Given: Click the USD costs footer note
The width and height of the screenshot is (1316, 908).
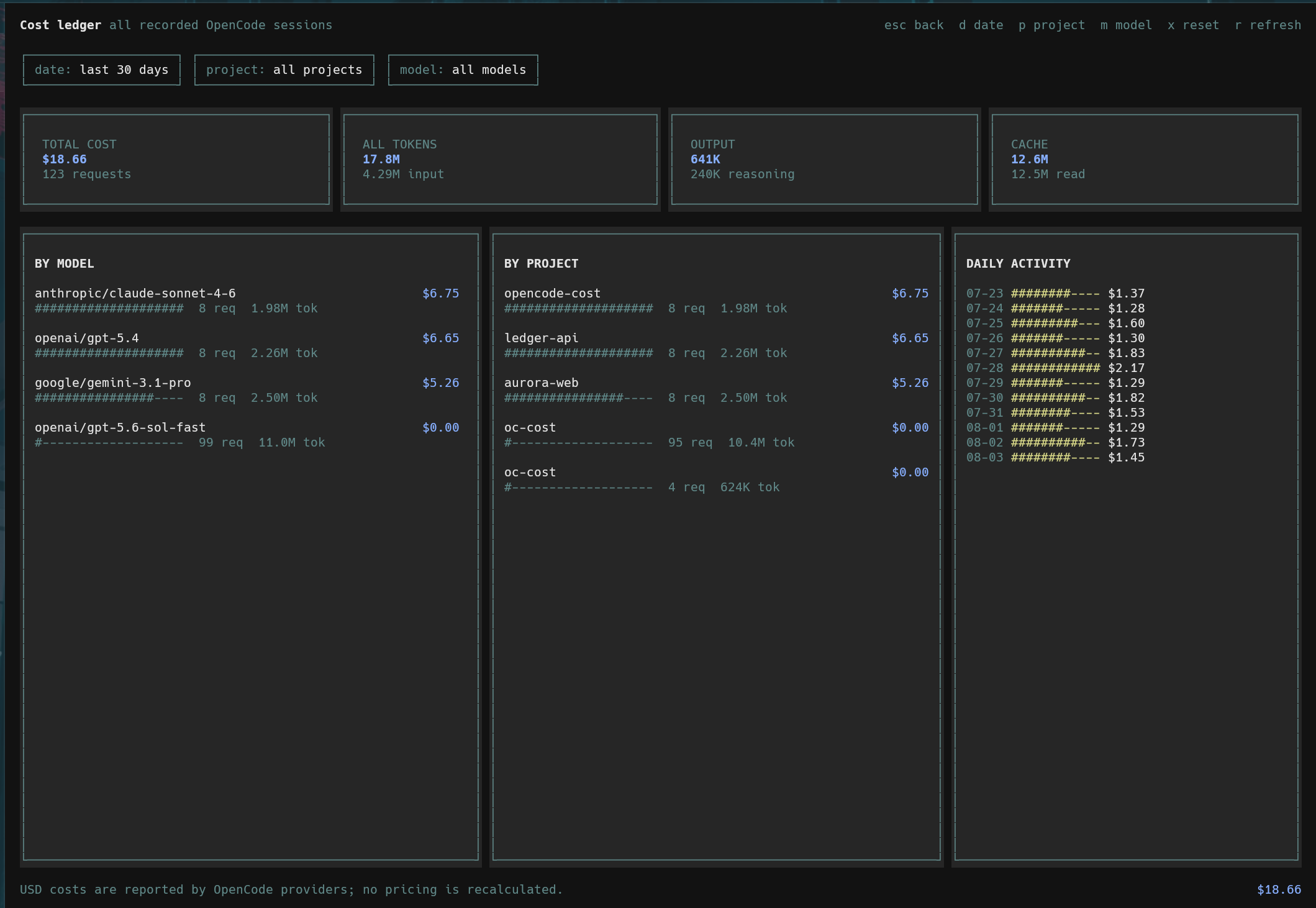Looking at the screenshot, I should [291, 889].
